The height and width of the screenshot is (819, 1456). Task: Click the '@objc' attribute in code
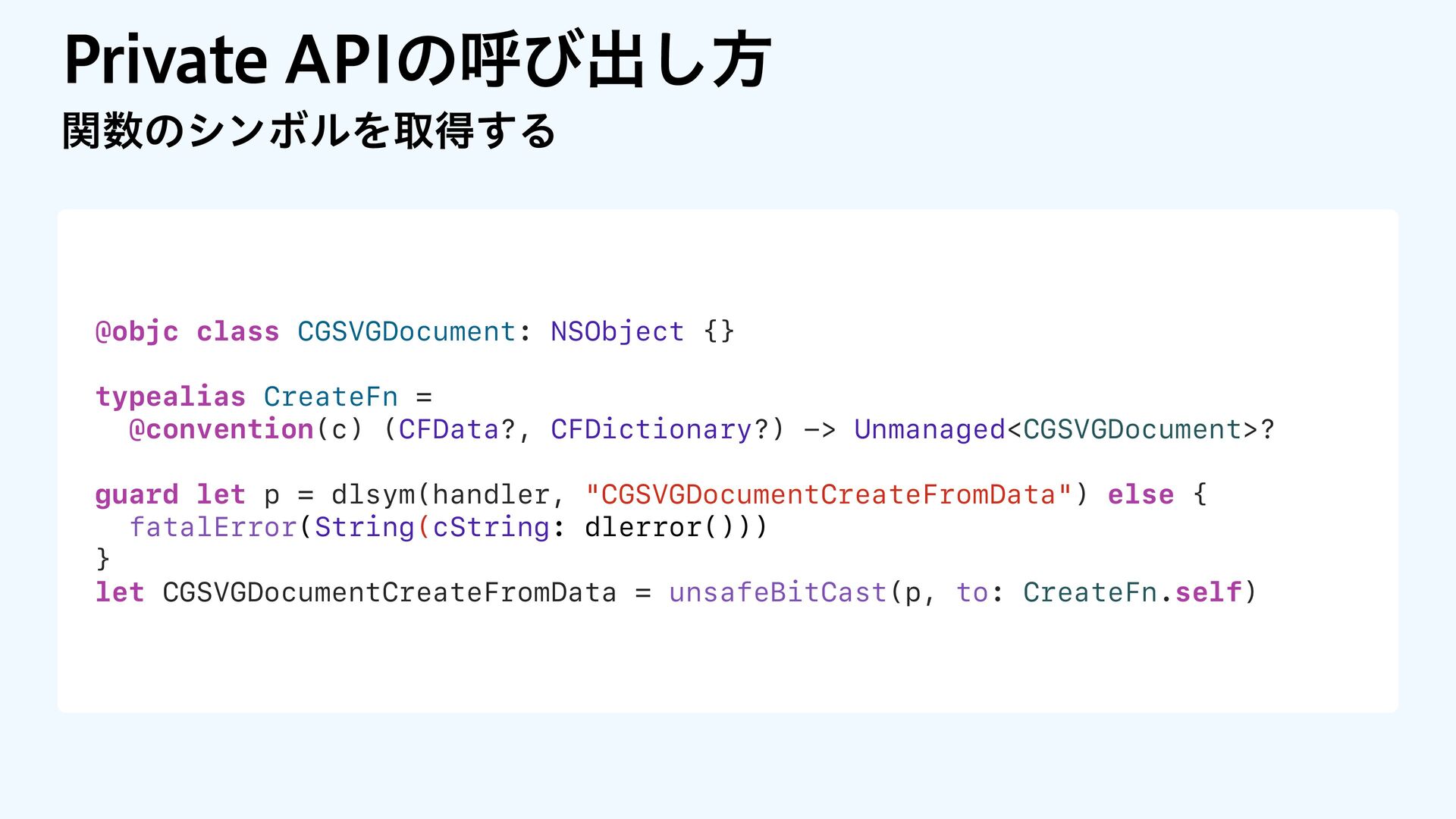click(136, 331)
